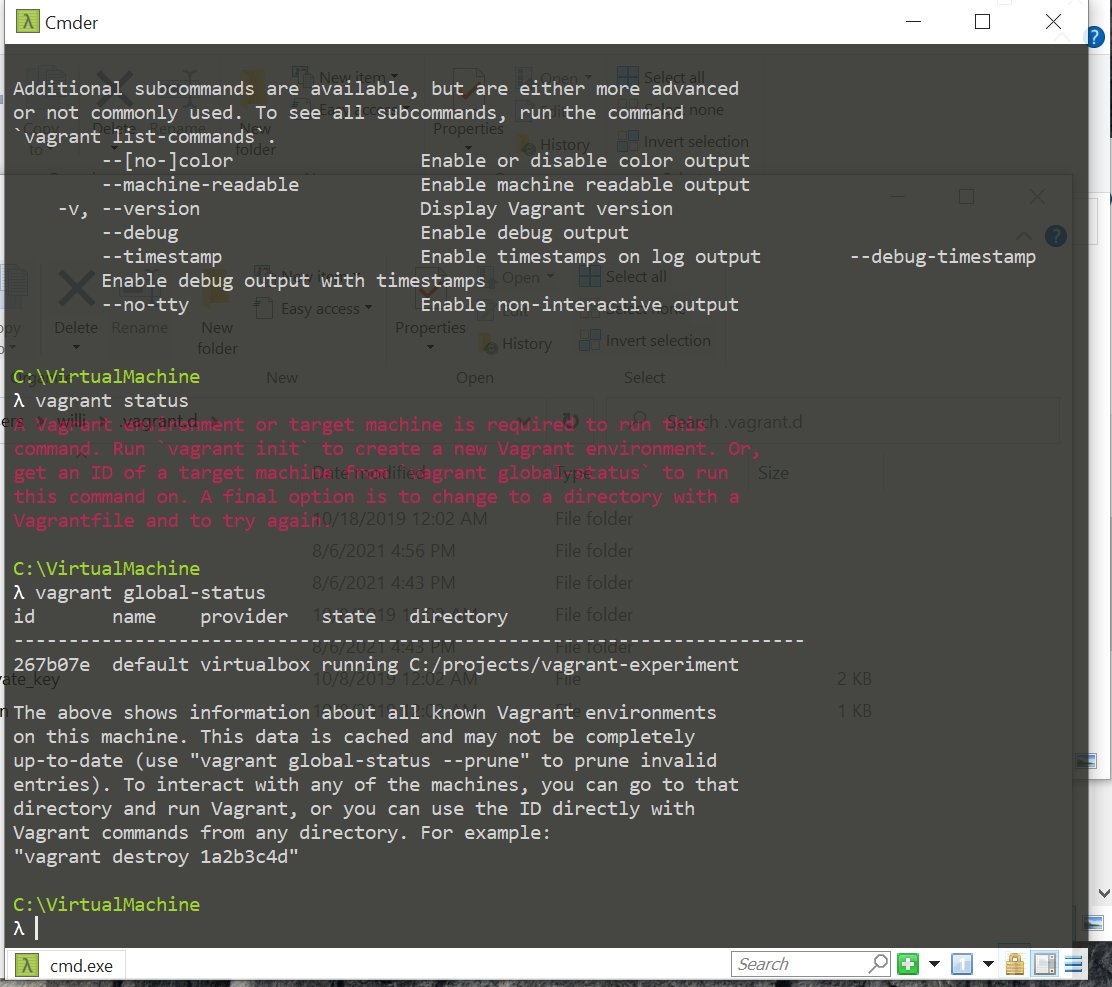Minimize the Cmder window
The width and height of the screenshot is (1112, 987).
click(x=913, y=21)
